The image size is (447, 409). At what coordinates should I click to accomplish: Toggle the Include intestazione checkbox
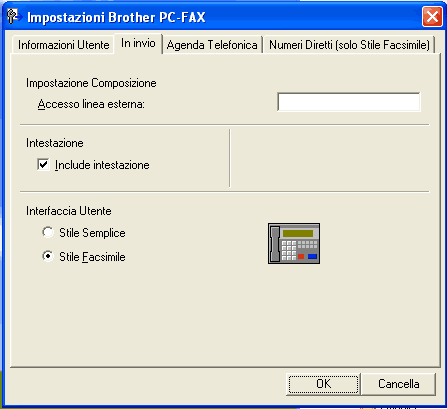click(x=43, y=165)
